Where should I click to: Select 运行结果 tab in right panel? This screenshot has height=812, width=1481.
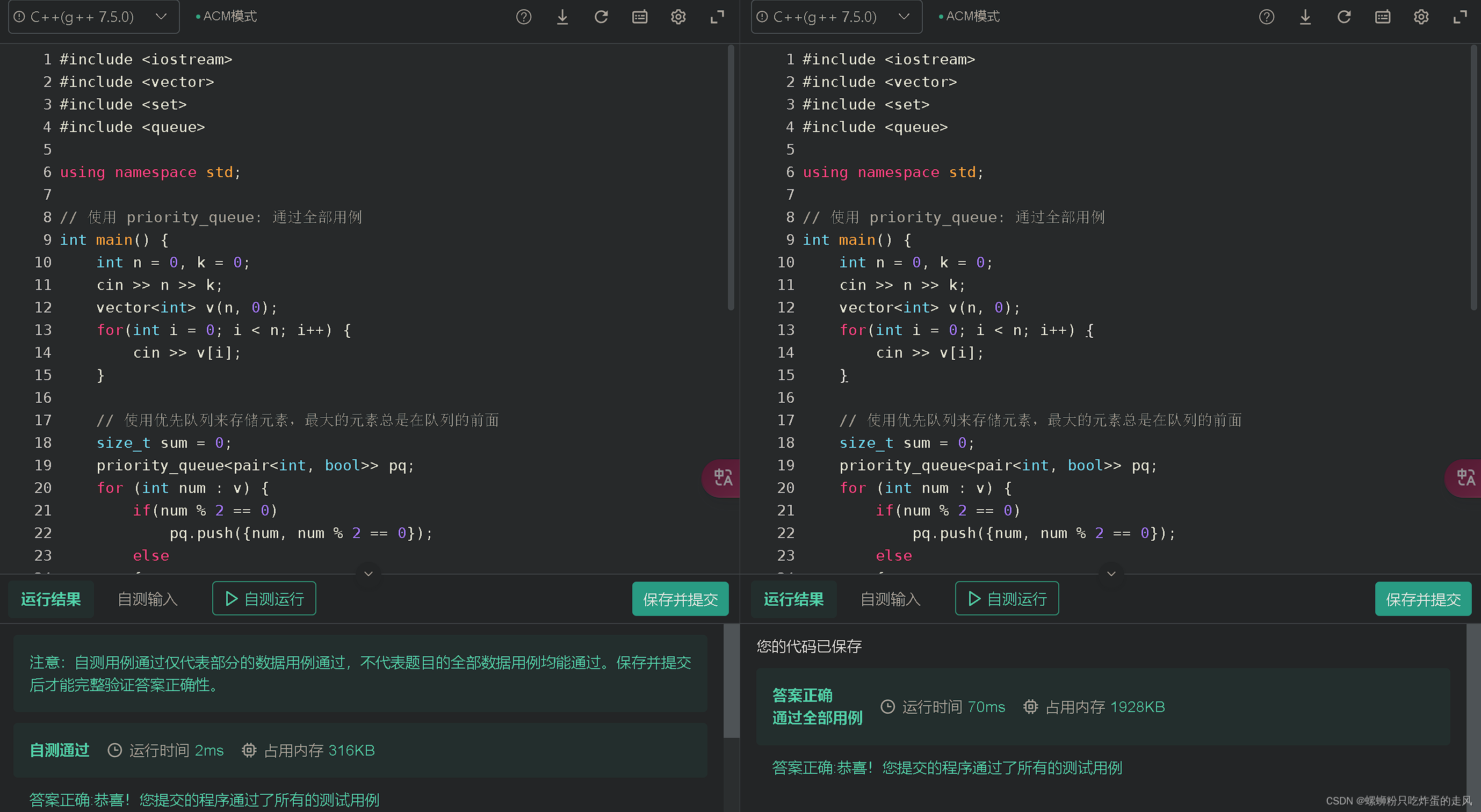click(x=793, y=599)
